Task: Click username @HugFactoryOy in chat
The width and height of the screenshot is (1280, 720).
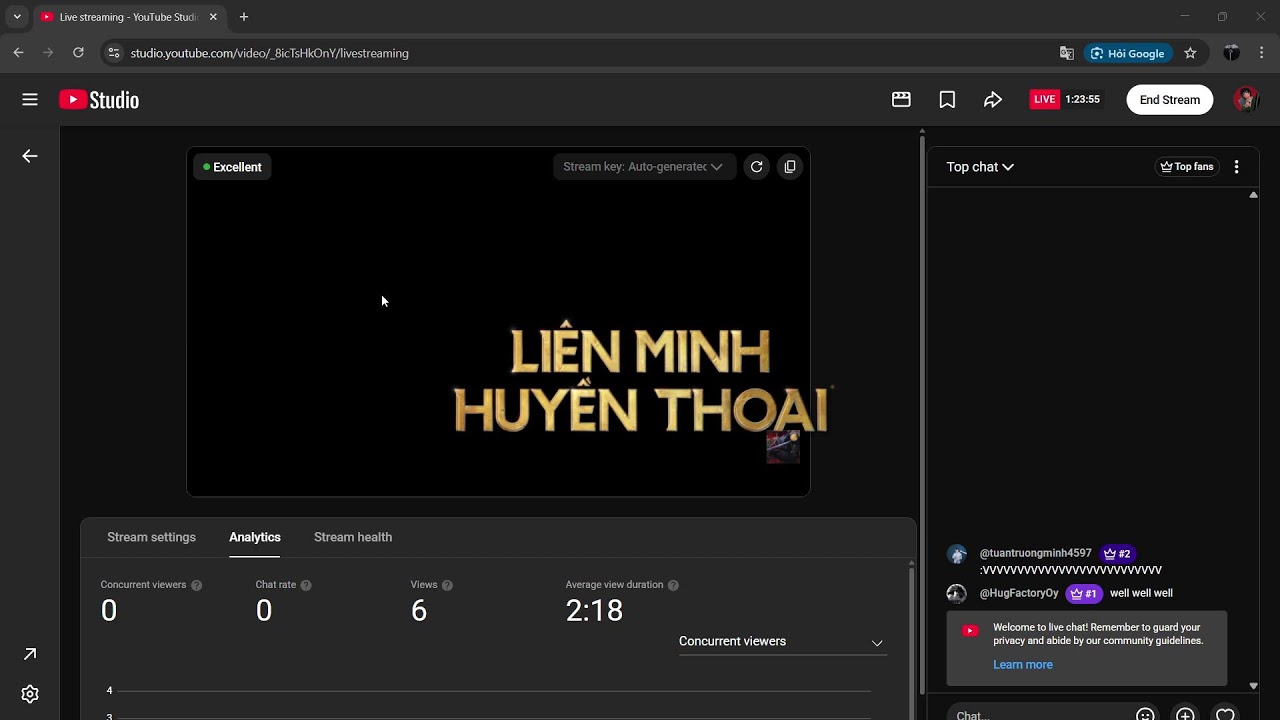Action: 1018,593
